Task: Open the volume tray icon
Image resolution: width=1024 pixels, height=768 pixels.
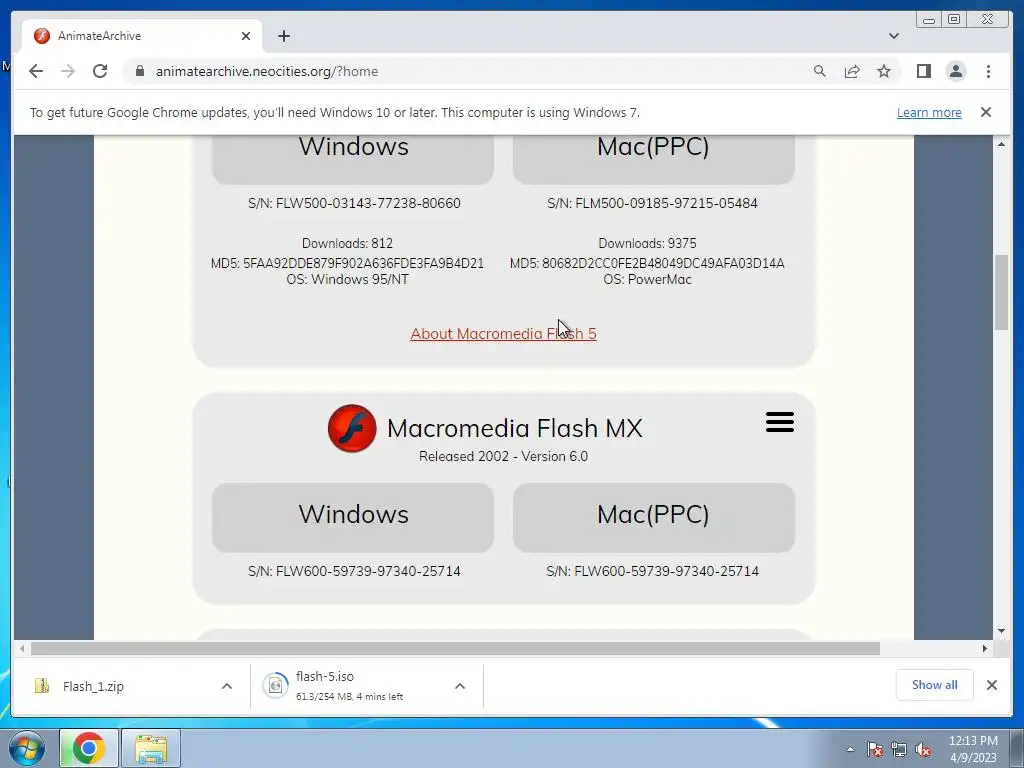Action: click(923, 749)
